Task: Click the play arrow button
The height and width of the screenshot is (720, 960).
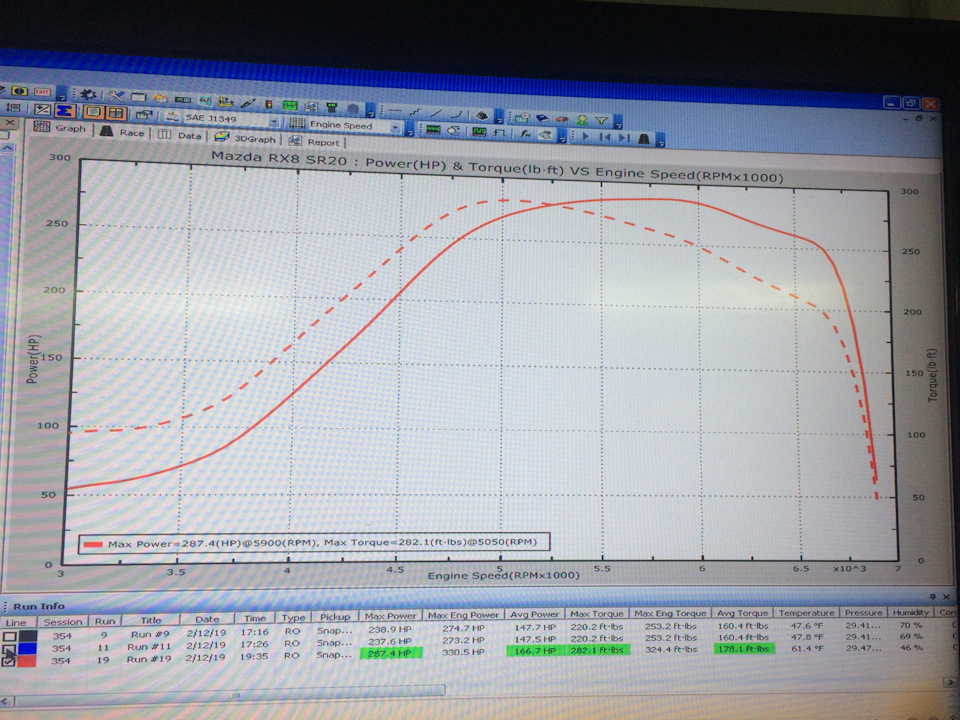Action: coord(585,137)
